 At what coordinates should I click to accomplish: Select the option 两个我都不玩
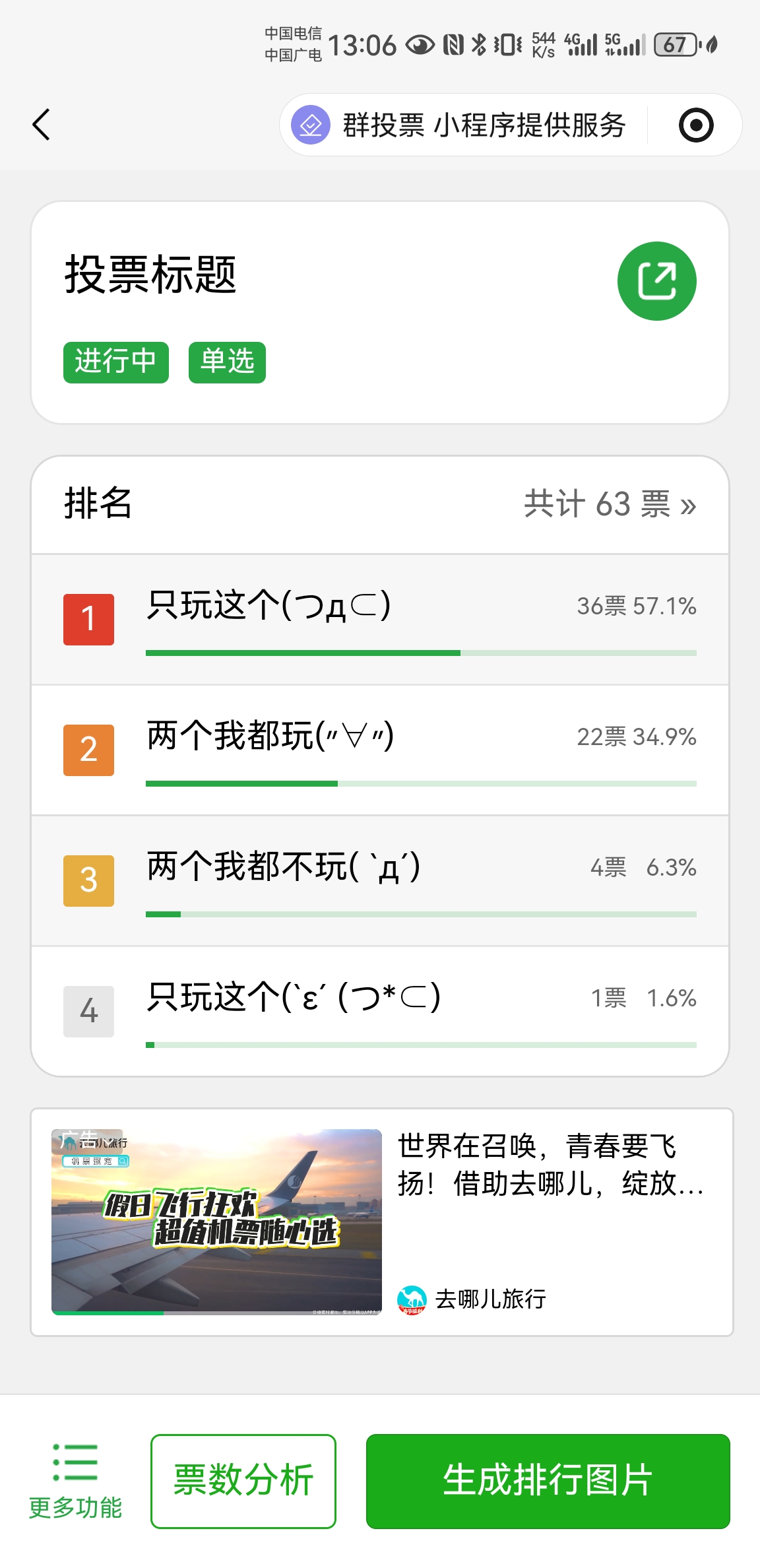click(x=283, y=866)
